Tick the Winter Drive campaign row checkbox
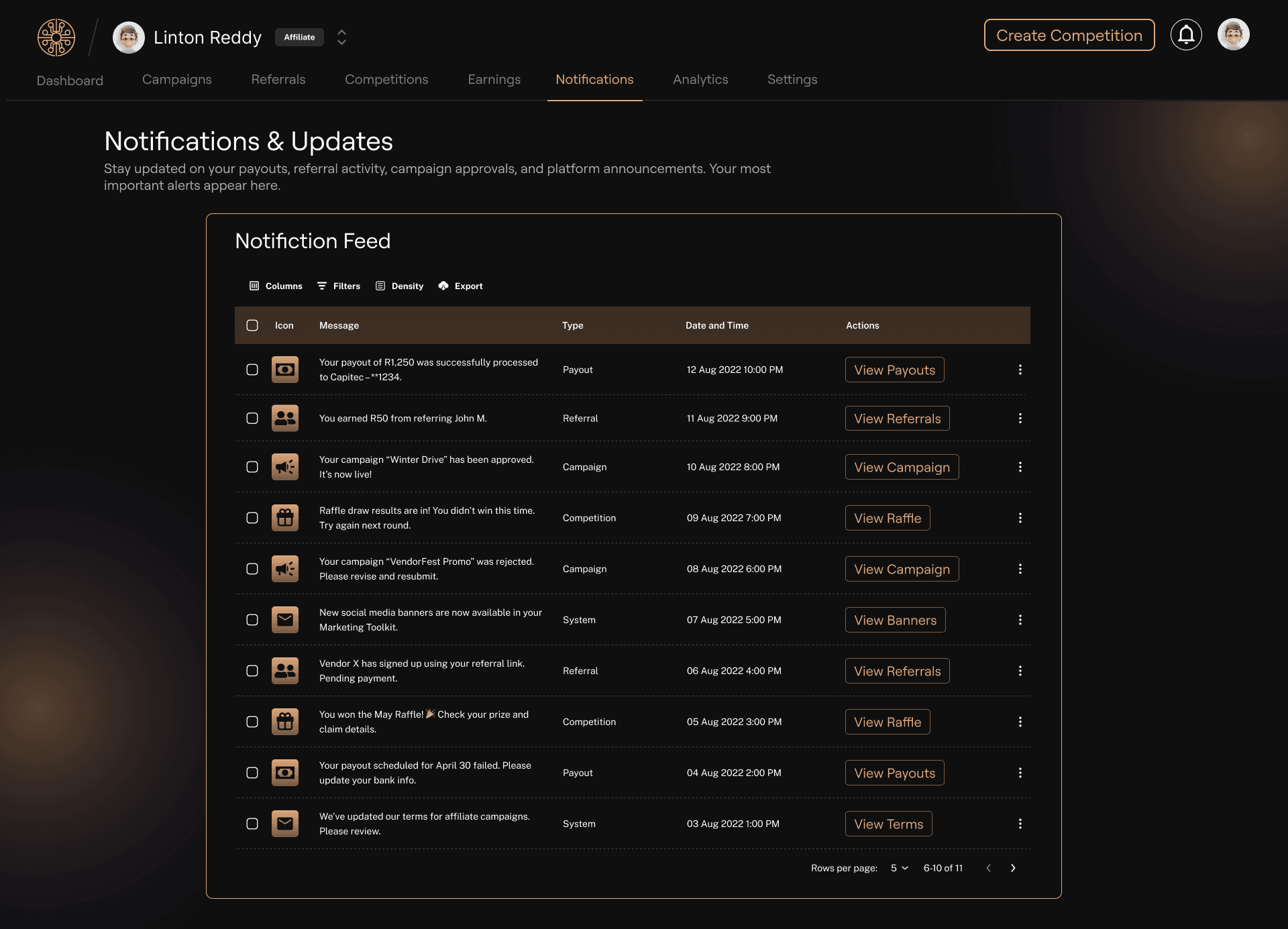This screenshot has height=929, width=1288. pos(252,467)
